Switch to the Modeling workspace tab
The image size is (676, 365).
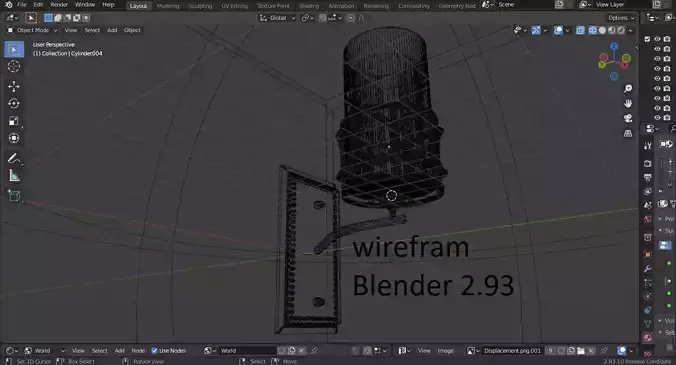[x=168, y=6]
